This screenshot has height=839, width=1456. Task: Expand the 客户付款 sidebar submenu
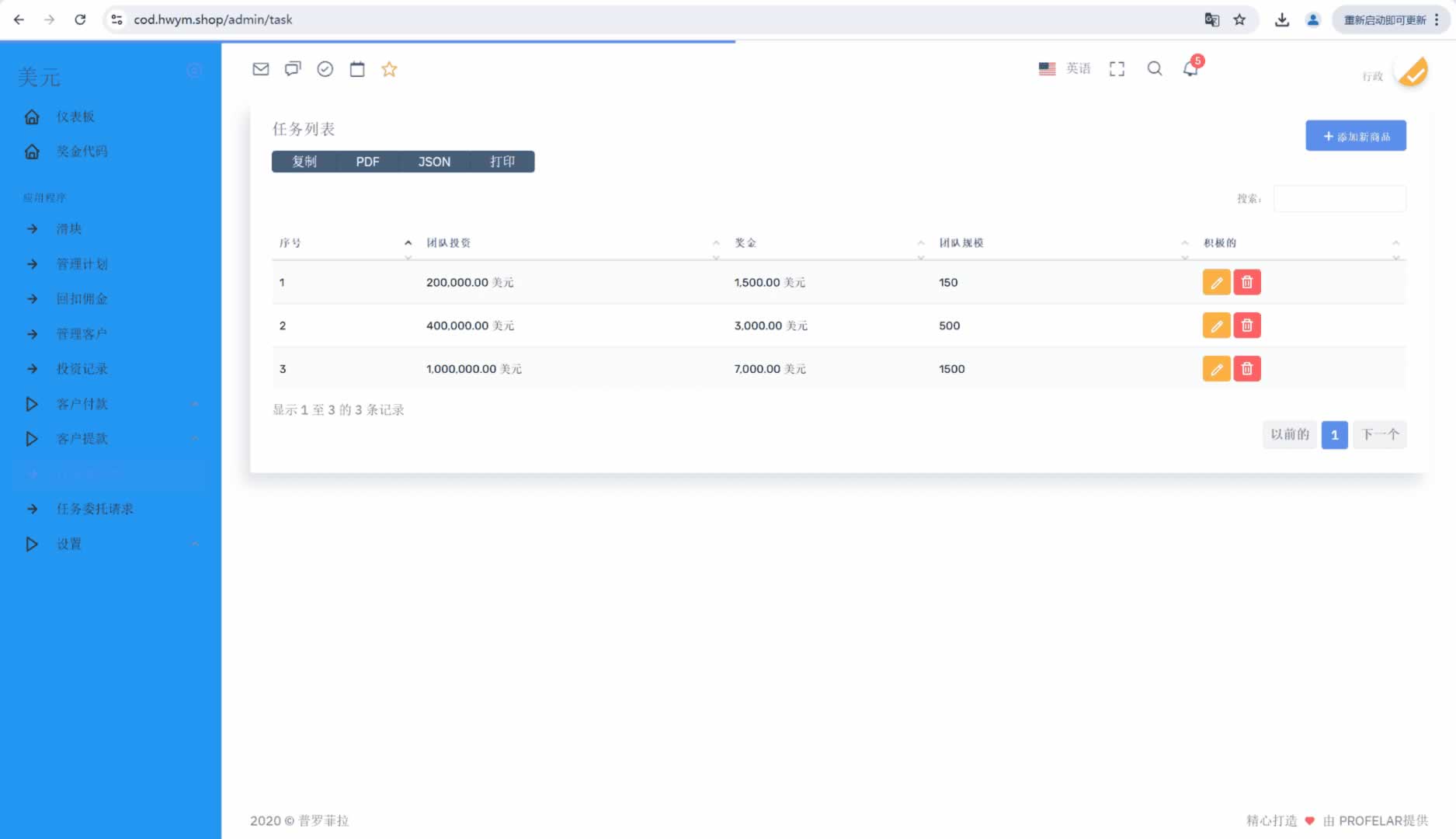[x=82, y=404]
